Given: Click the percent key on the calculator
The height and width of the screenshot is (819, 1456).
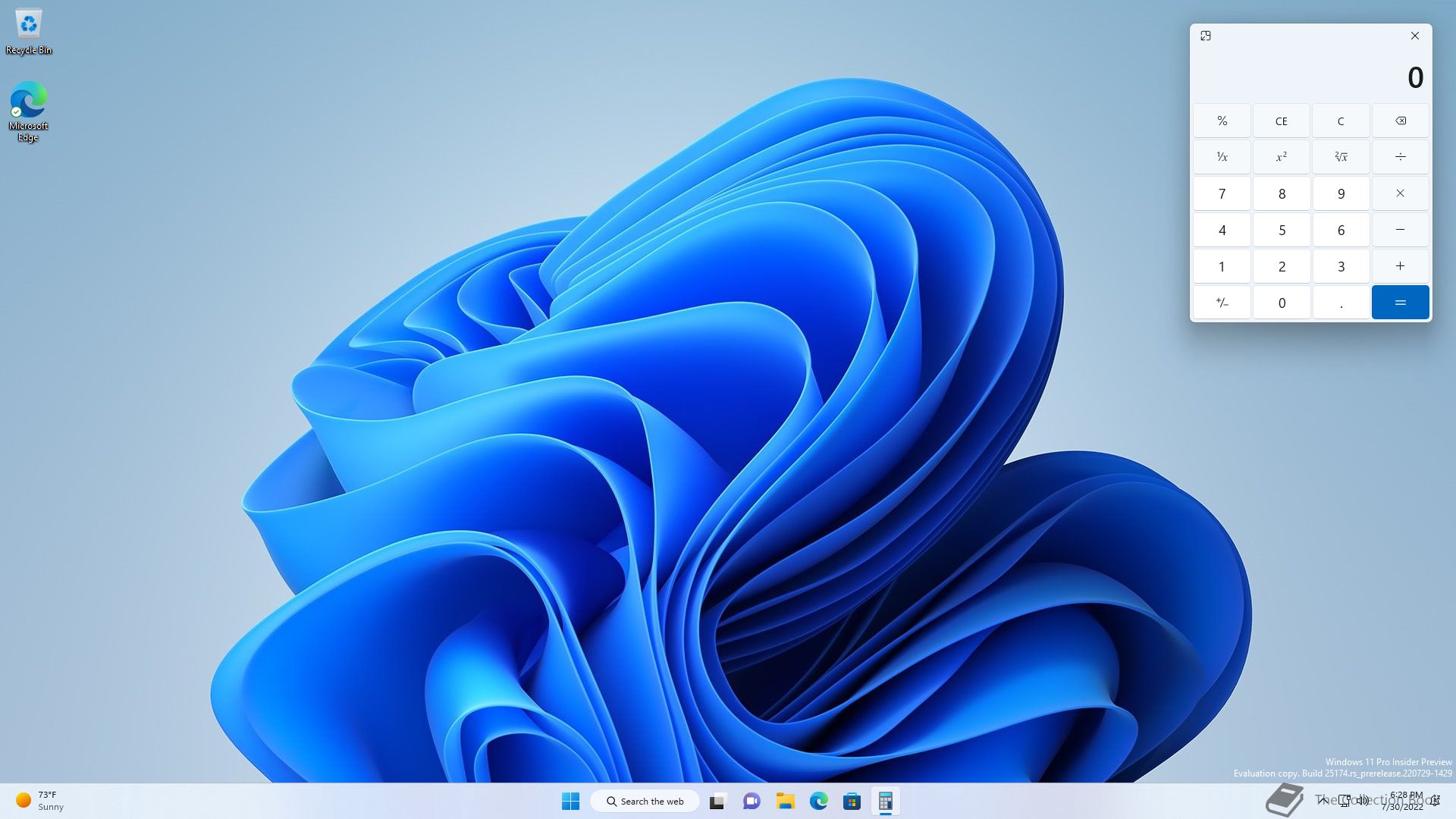Looking at the screenshot, I should coord(1222,121).
